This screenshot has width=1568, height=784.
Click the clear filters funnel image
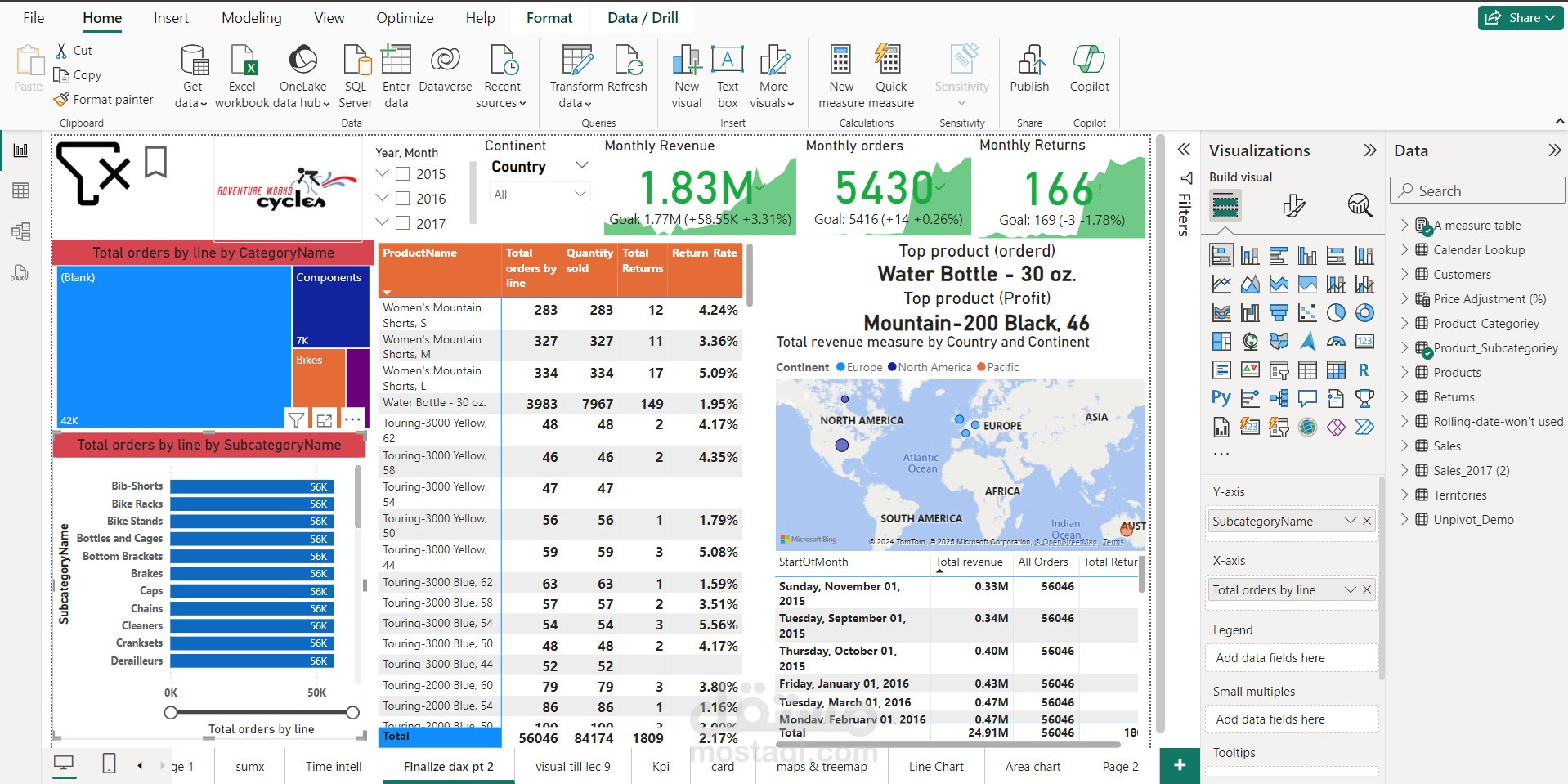(93, 173)
